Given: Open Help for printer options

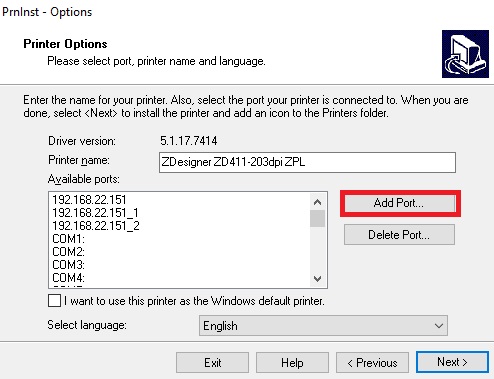Looking at the screenshot, I should click(292, 362).
